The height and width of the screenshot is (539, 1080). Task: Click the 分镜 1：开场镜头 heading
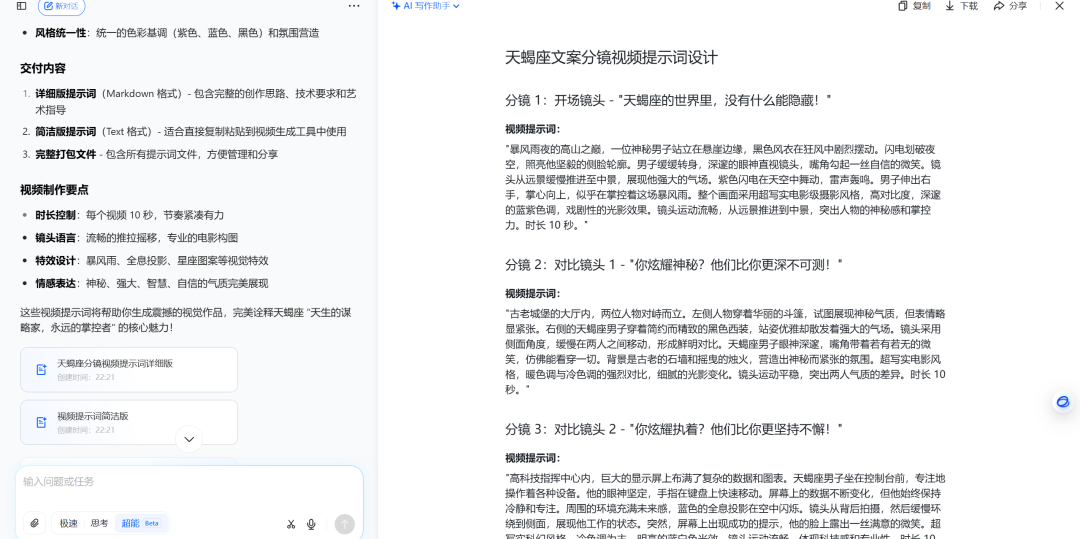668,101
